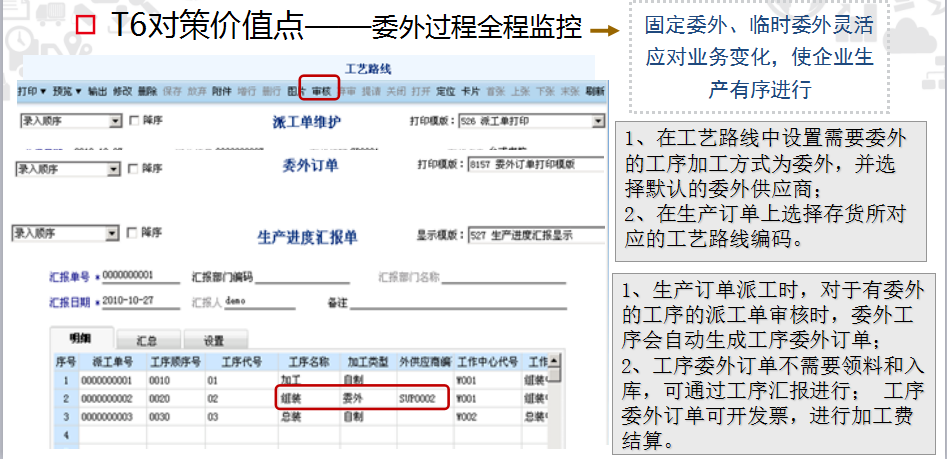Image resolution: width=947 pixels, height=459 pixels.
Task: Click the 刷新 refresh toolbar item
Action: coord(595,92)
